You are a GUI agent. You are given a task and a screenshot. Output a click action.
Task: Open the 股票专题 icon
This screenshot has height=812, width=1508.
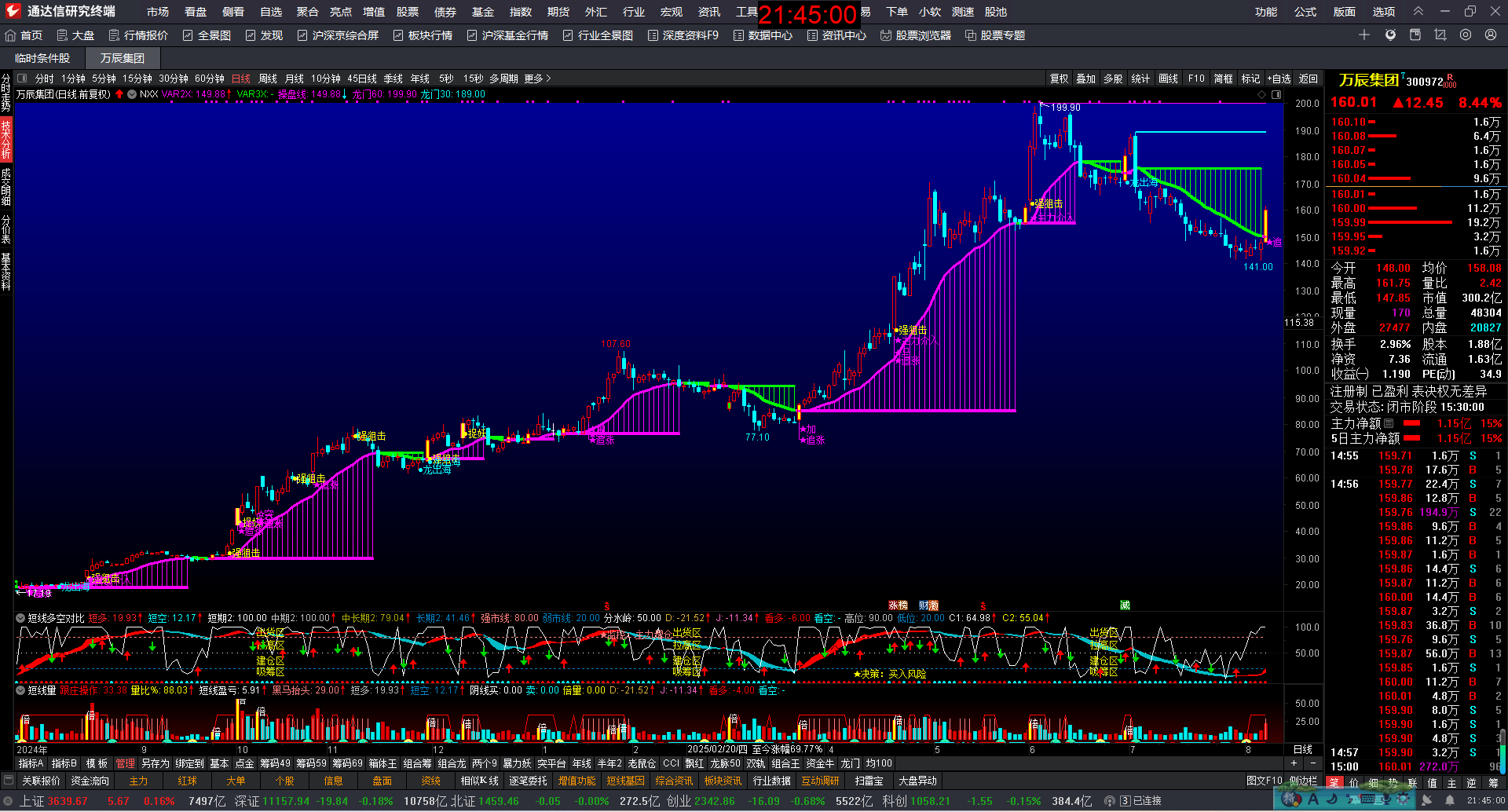[971, 35]
